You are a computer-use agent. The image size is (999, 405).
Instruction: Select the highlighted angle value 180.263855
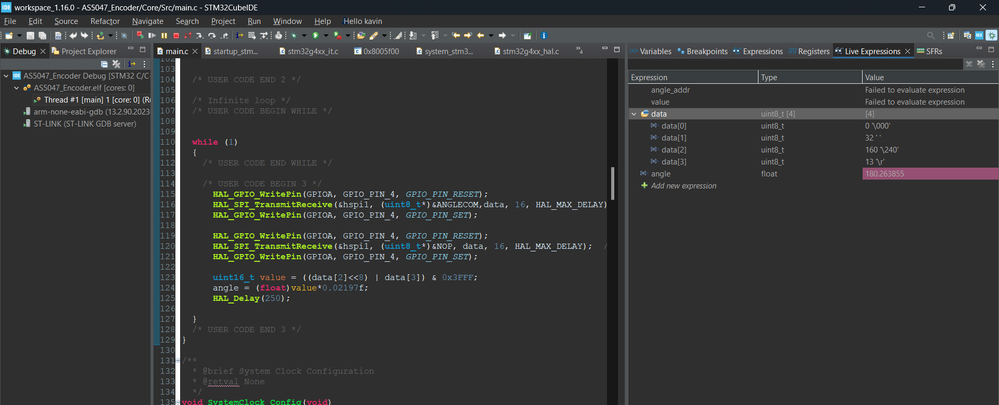884,174
